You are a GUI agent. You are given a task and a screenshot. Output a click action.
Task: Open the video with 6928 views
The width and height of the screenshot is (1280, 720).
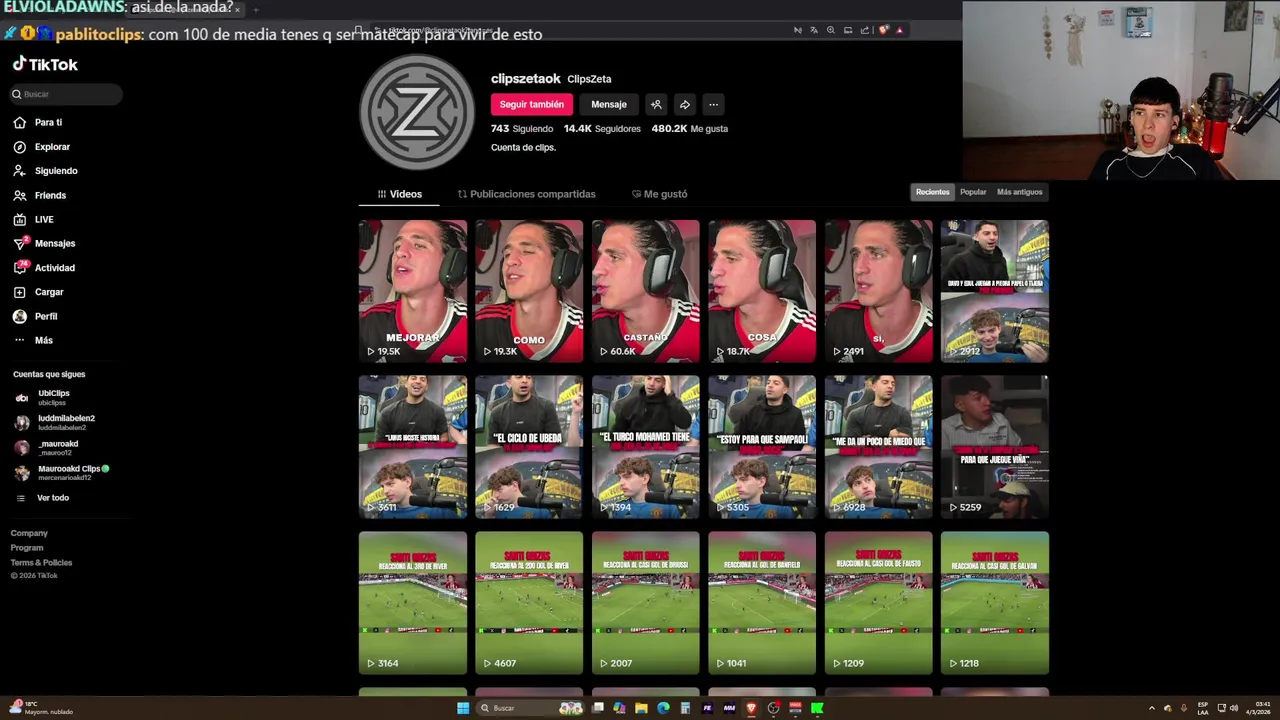[x=879, y=447]
